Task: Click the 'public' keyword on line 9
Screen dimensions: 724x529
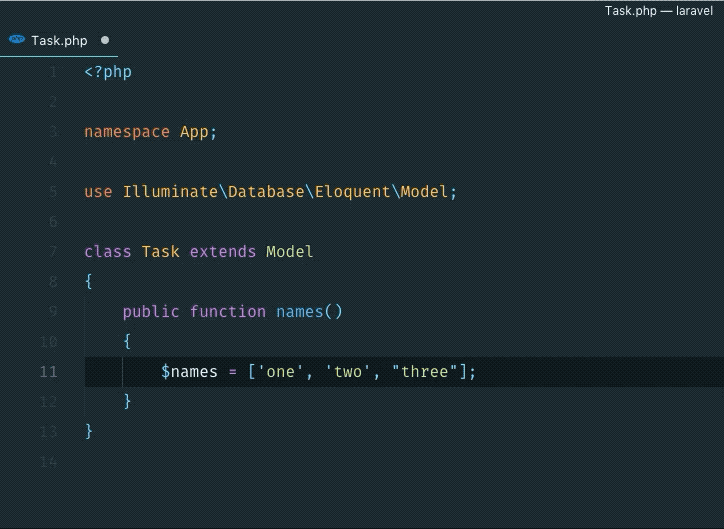Action: point(151,312)
